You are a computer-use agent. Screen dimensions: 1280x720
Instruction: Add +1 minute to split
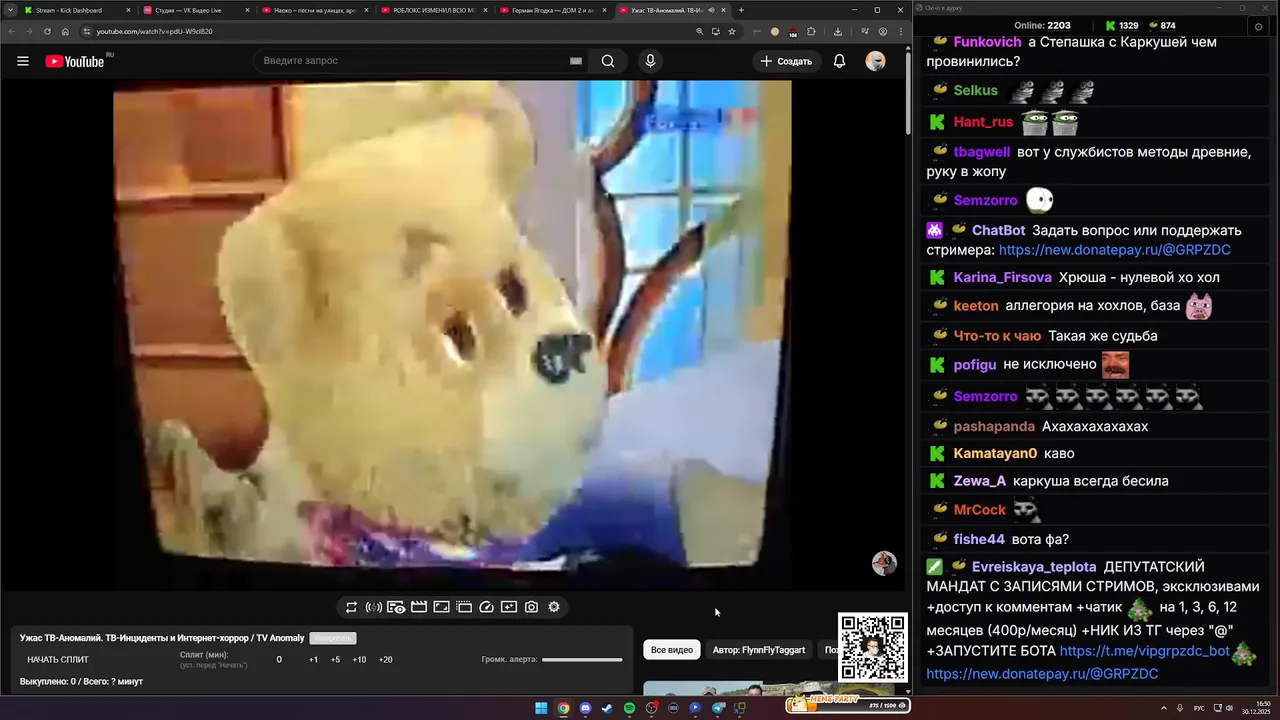pos(313,659)
